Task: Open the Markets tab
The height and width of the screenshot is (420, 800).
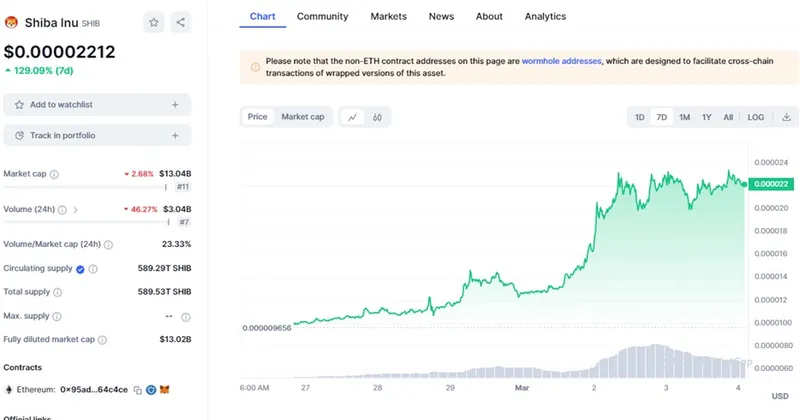Action: tap(388, 16)
